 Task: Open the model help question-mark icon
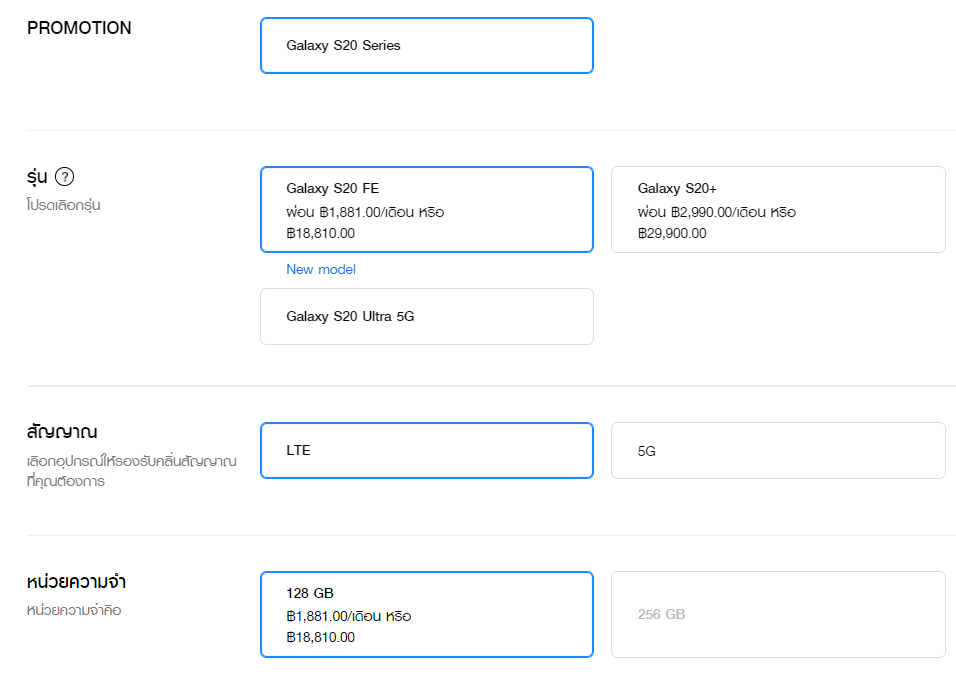[x=65, y=177]
